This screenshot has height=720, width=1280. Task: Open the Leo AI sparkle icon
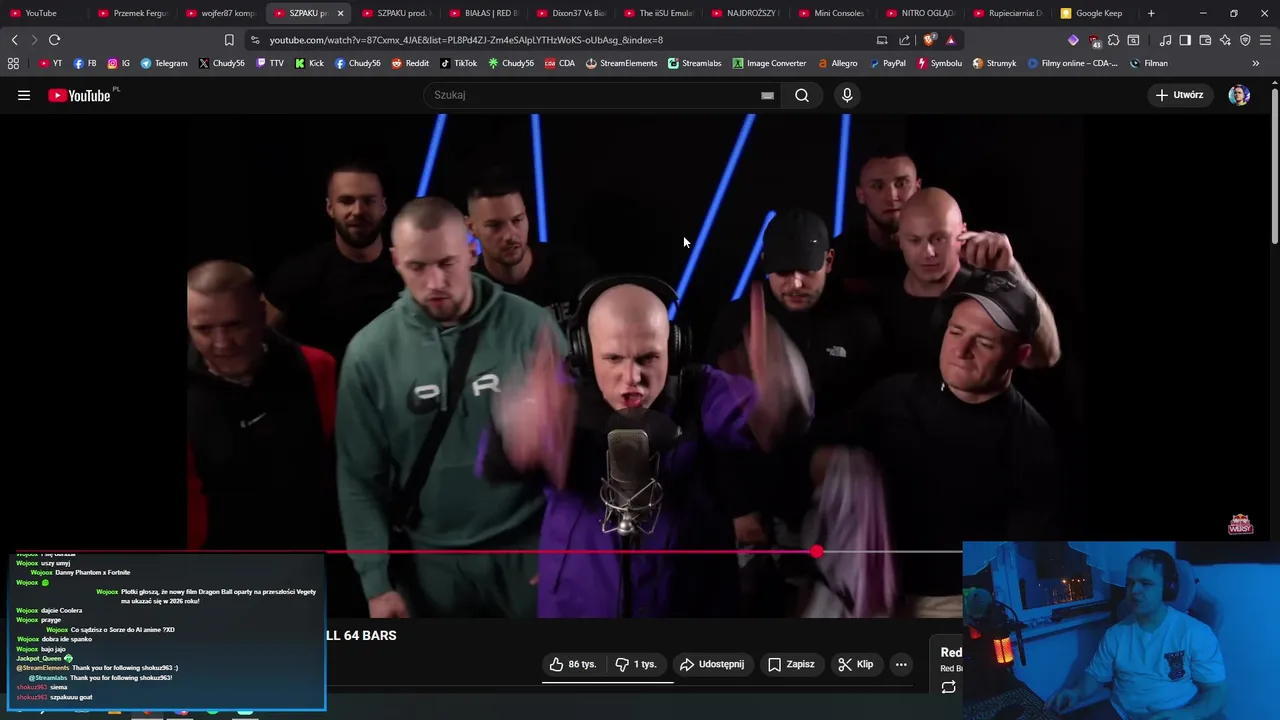[1225, 40]
